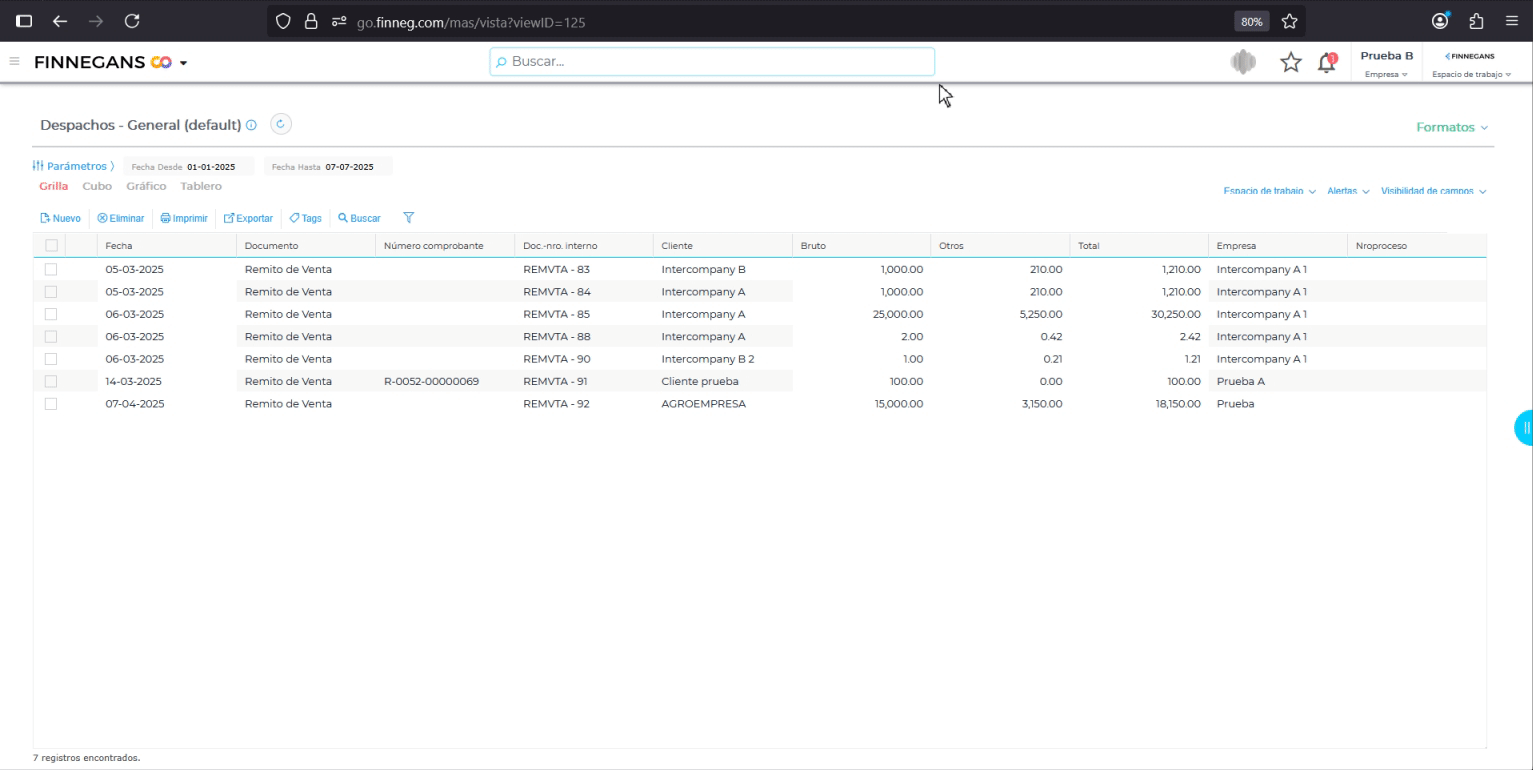Viewport: 1533px width, 770px height.
Task: Open the Espacio de trabajo dropdown above the grid
Action: (1269, 191)
